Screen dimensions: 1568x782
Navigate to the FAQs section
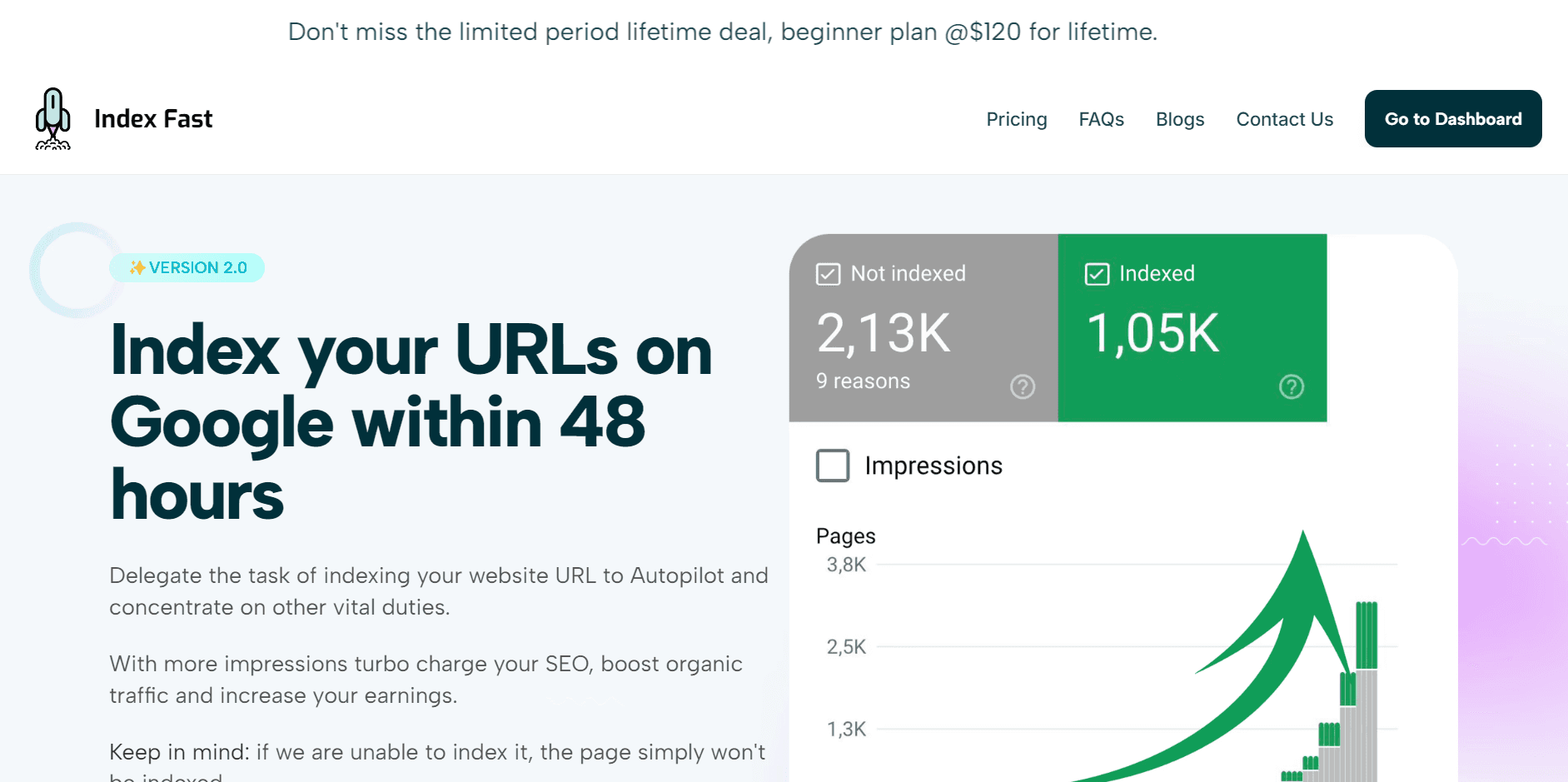click(x=1101, y=119)
